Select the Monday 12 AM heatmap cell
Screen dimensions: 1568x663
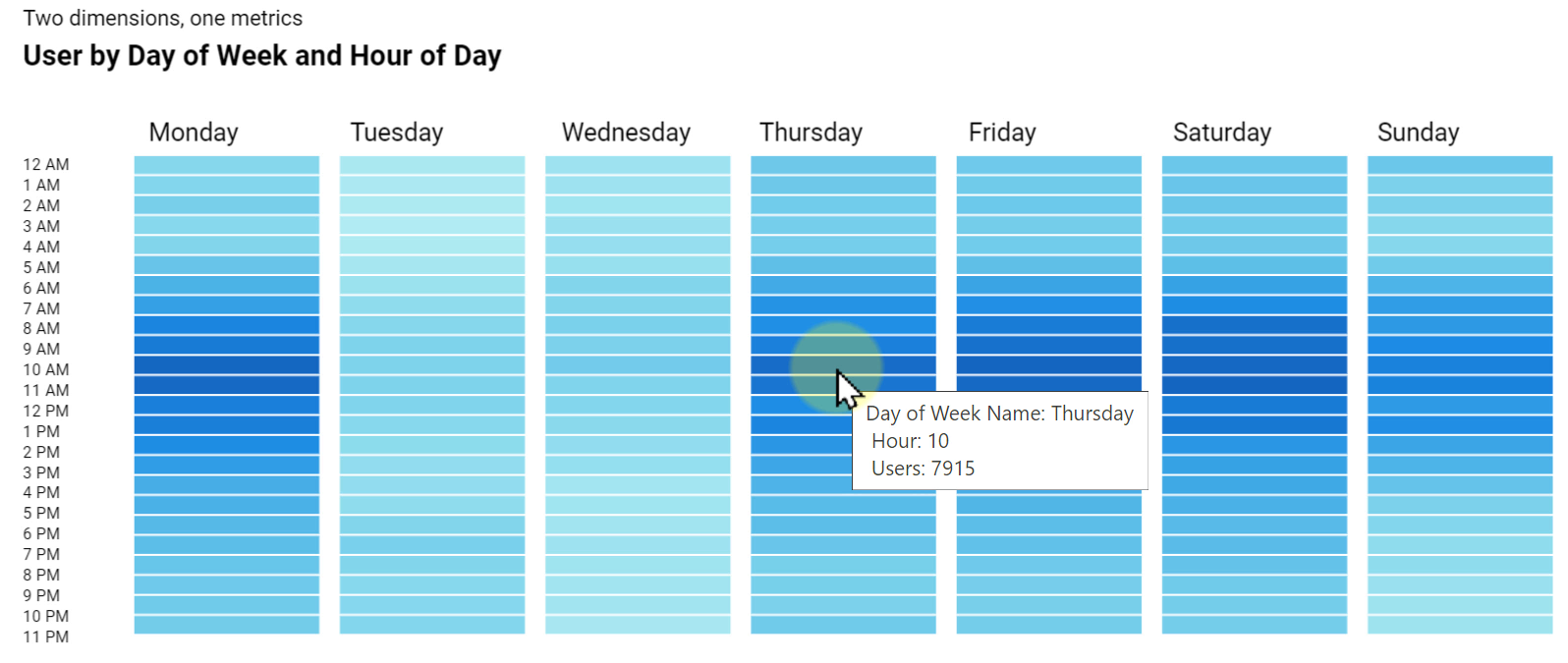click(x=227, y=165)
